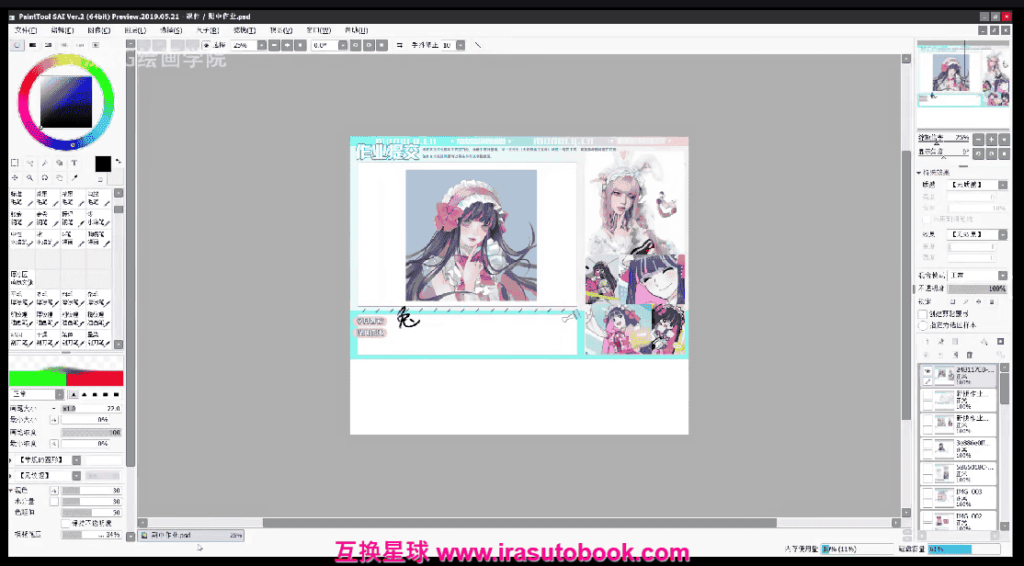Image resolution: width=1024 pixels, height=566 pixels.
Task: Open the 文件(F) menu
Action: [25, 30]
